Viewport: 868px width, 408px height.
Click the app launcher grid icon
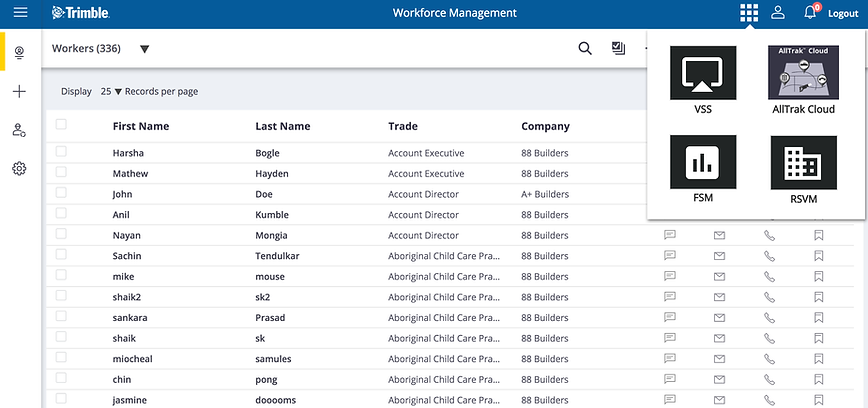tap(748, 13)
